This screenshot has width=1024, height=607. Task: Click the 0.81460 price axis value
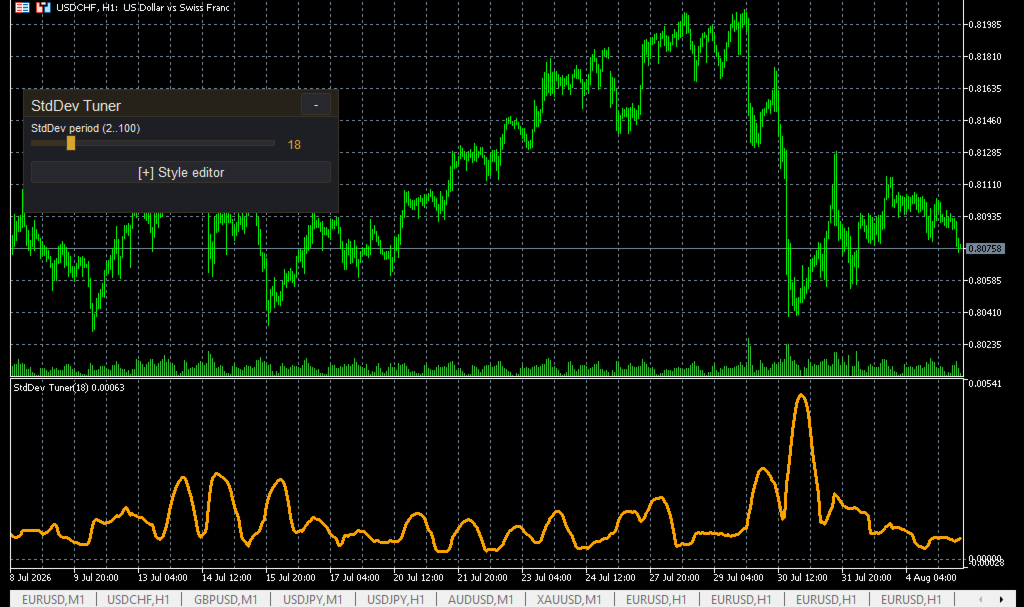tap(984, 120)
